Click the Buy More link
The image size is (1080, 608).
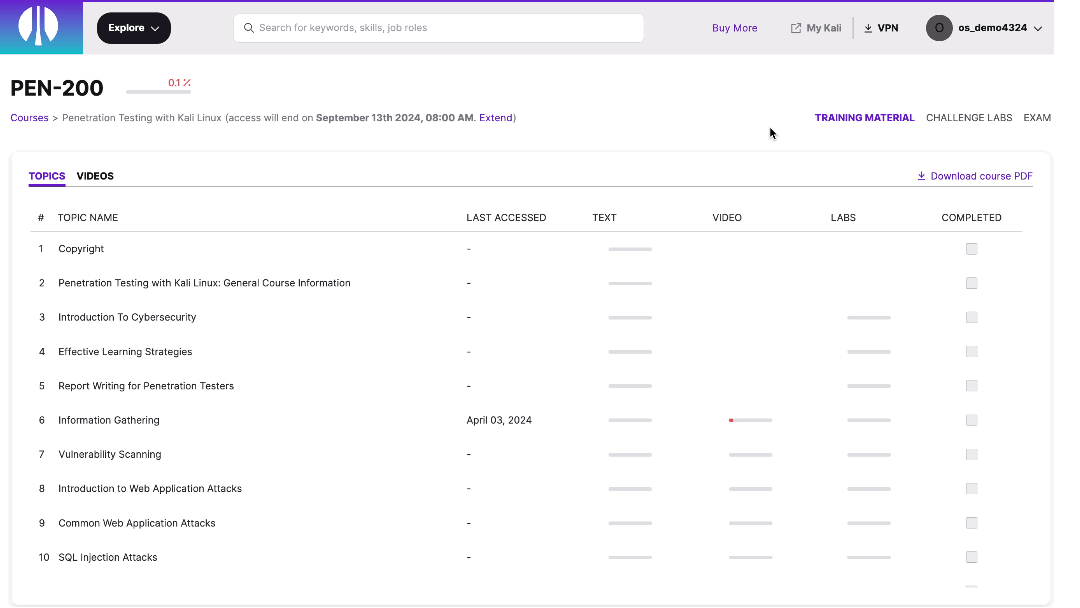point(734,27)
